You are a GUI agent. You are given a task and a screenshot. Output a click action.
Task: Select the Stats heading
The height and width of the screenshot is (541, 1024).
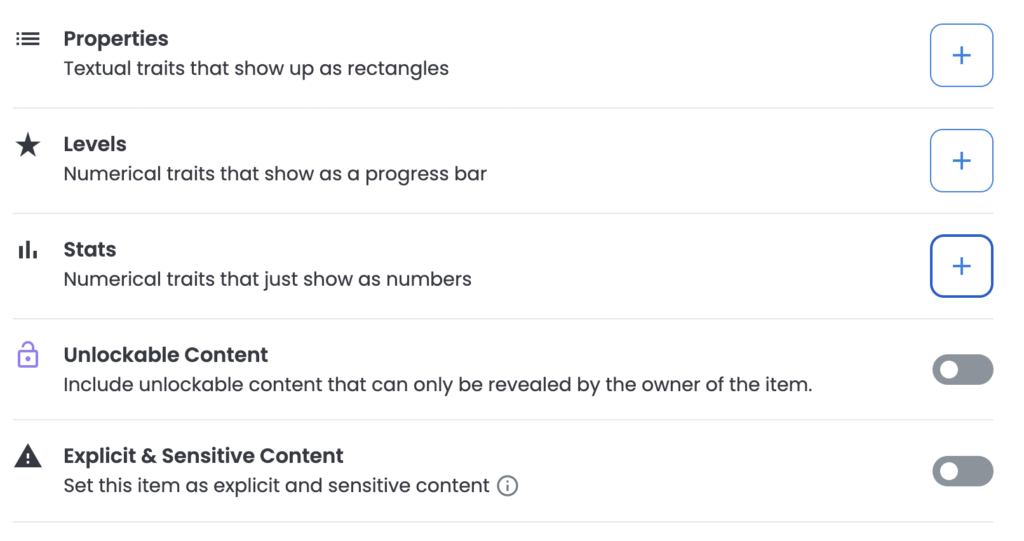[x=89, y=250]
